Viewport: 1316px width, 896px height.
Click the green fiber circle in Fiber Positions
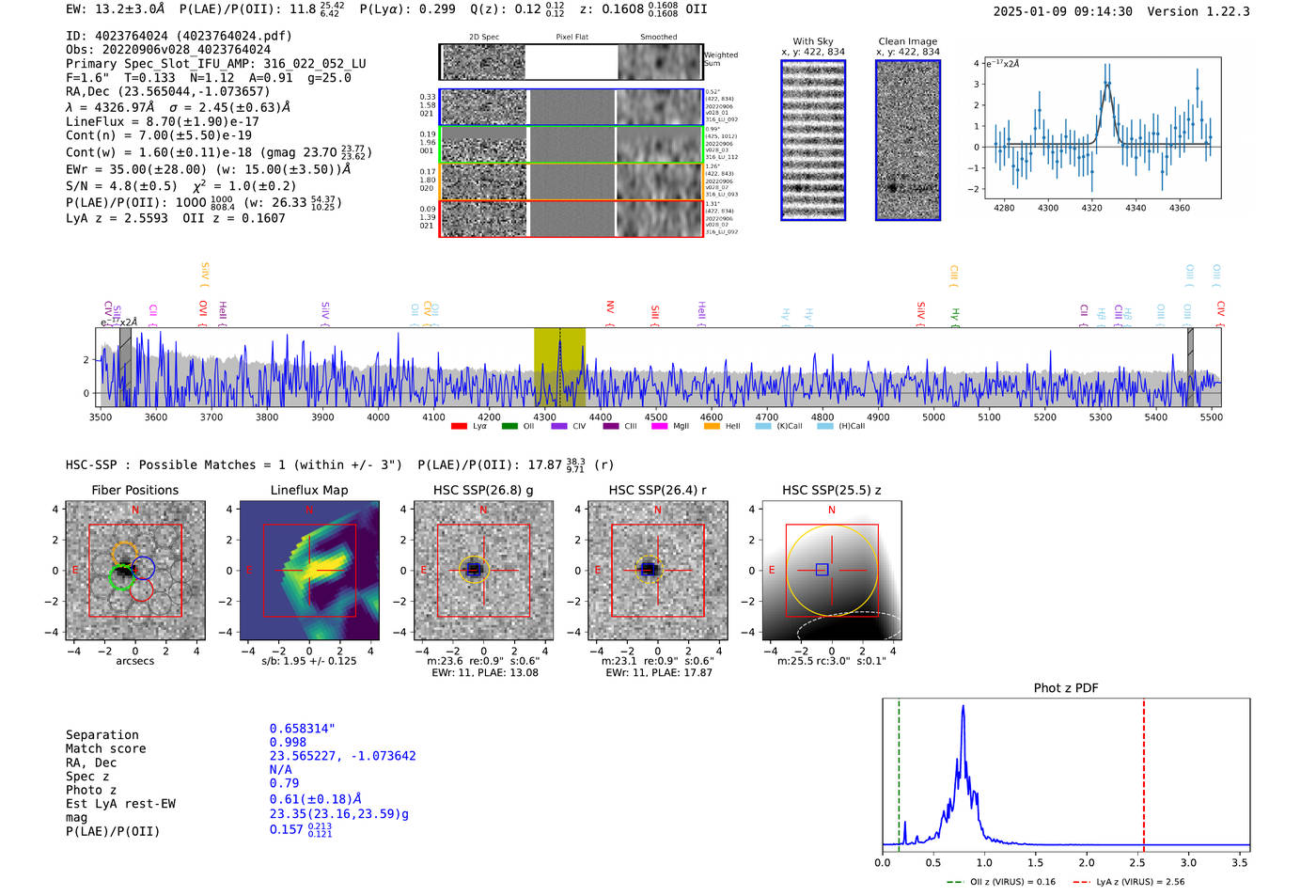point(121,577)
